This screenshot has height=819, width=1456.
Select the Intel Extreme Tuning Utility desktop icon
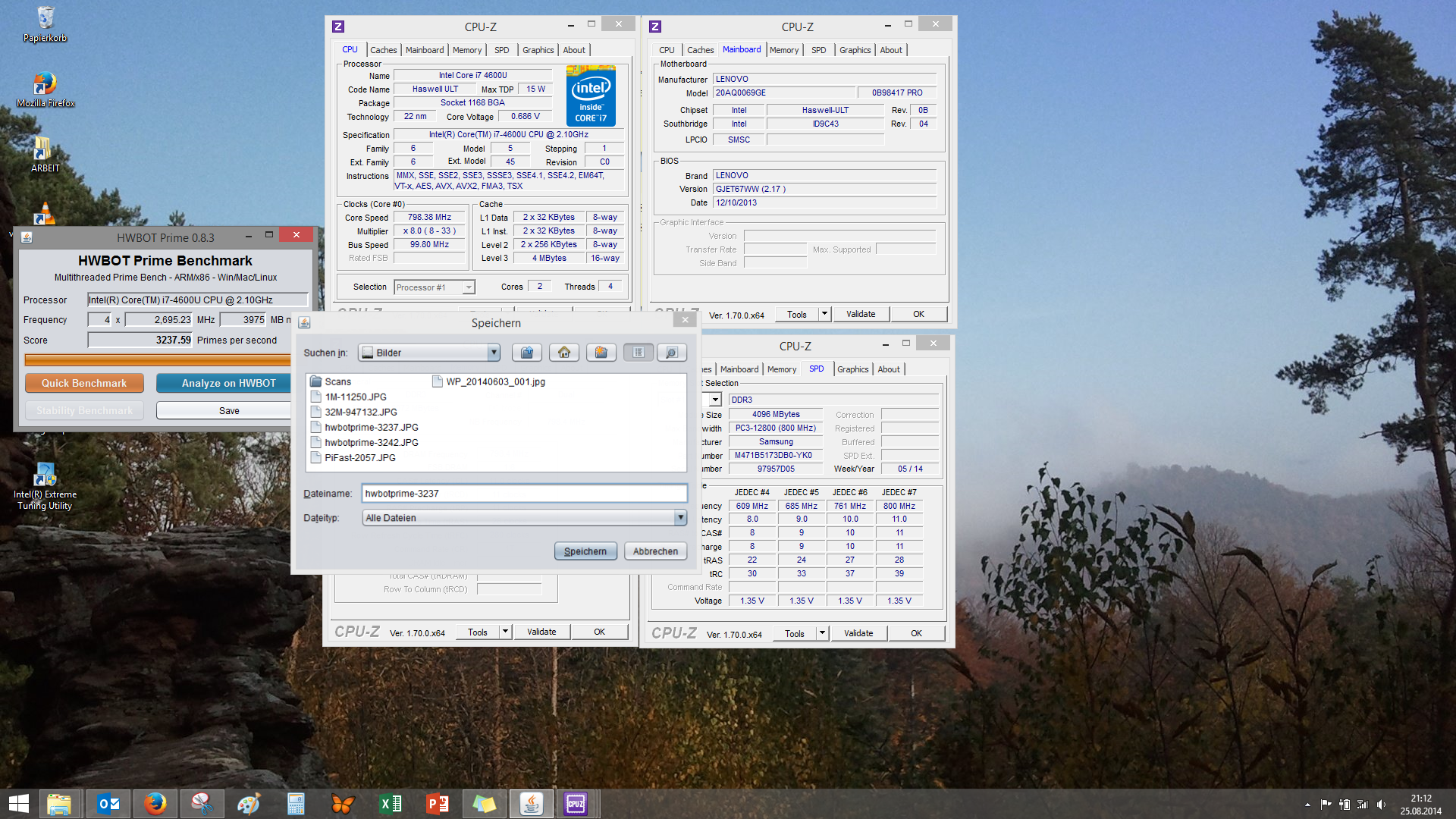click(x=45, y=487)
